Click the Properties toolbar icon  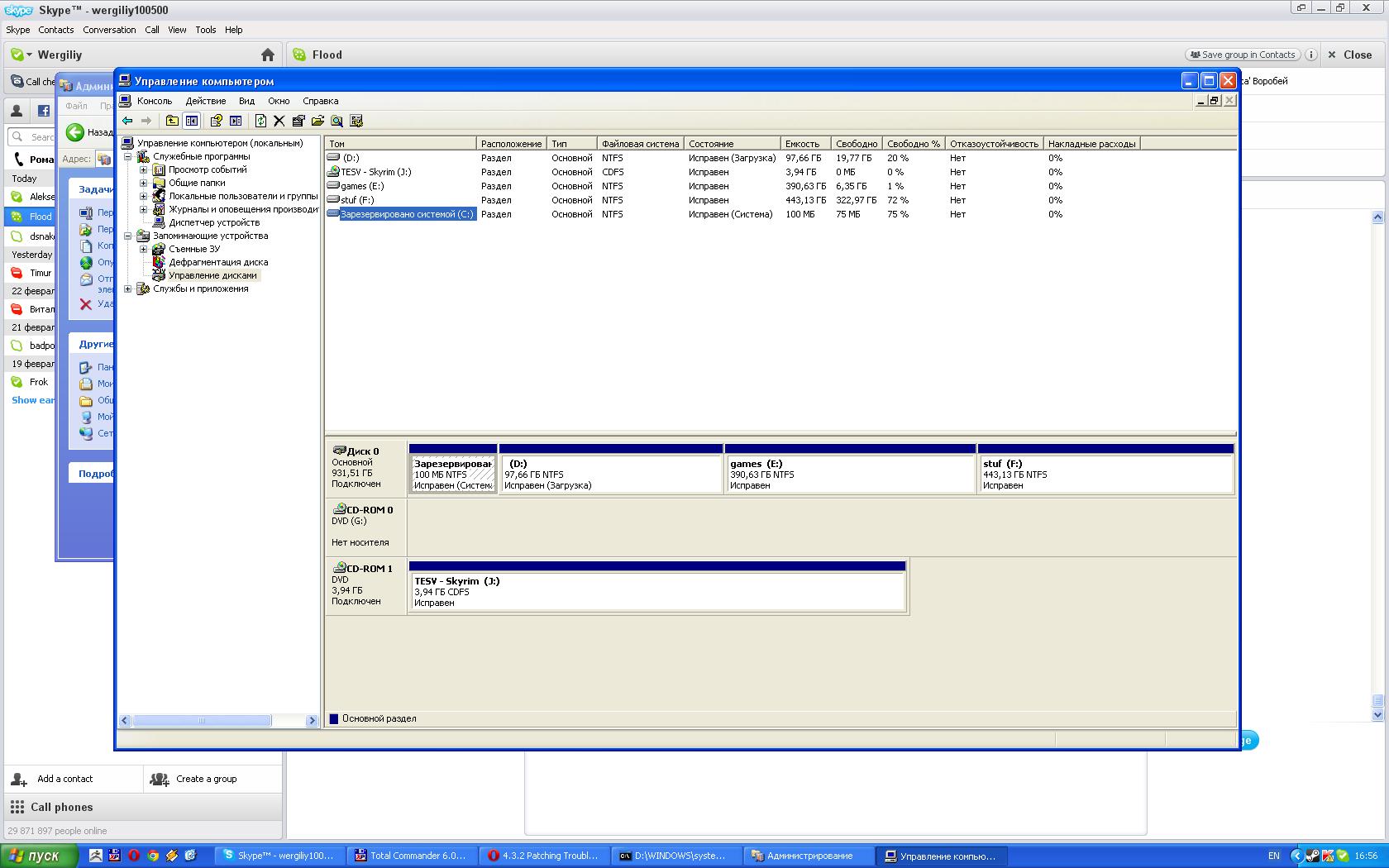pyautogui.click(x=298, y=121)
